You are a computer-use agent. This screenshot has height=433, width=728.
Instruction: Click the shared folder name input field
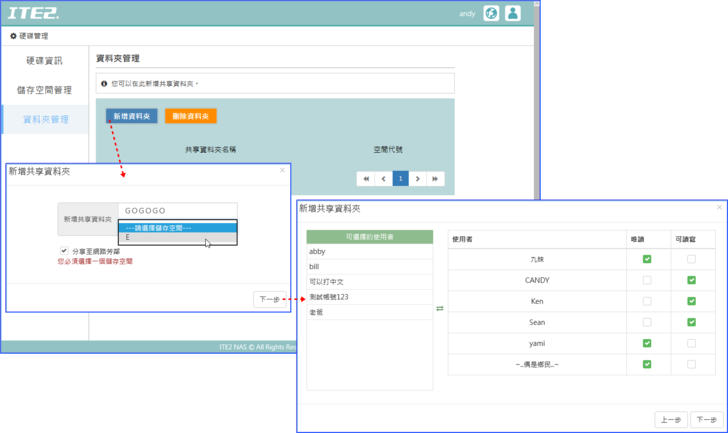(x=177, y=212)
